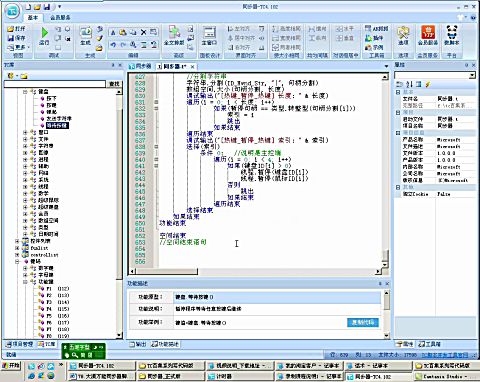The width and height of the screenshot is (480, 382).
Task: Switch to the 输出 output tab
Action: pyautogui.click(x=138, y=344)
